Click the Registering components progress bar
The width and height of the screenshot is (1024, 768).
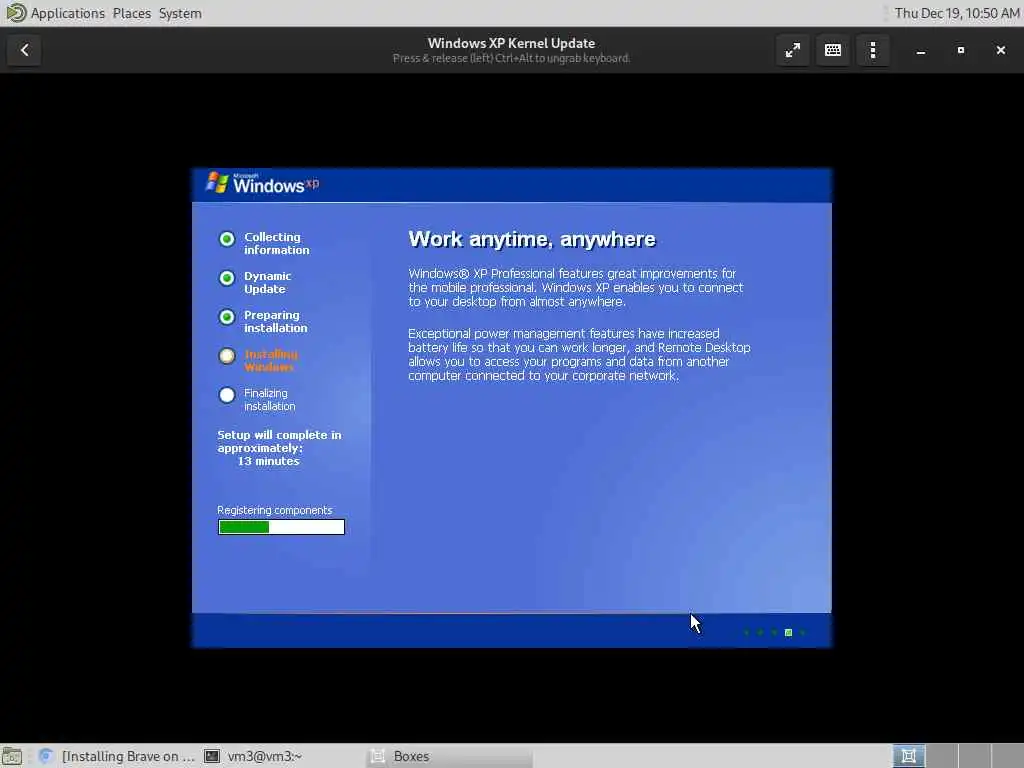pyautogui.click(x=281, y=527)
